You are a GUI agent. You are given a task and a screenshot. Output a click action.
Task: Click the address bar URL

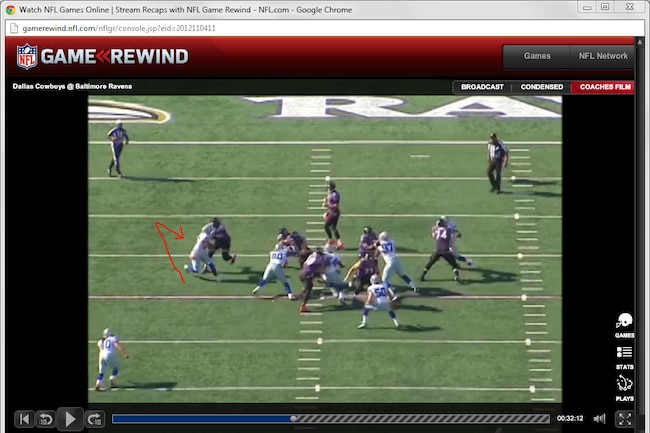119,28
